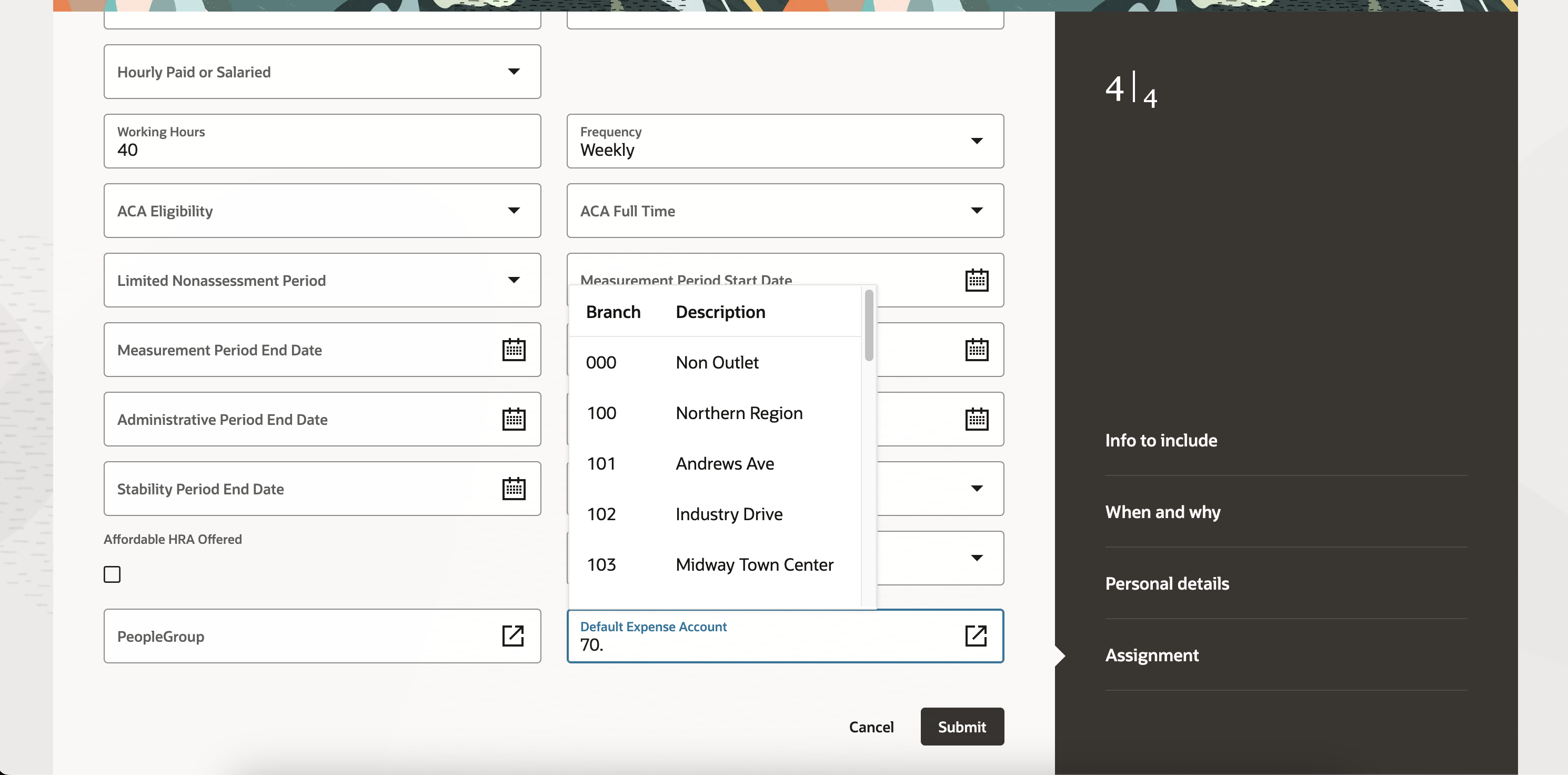Expand Hourly Paid or Salaried dropdown
Viewport: 1568px width, 775px height.
point(514,72)
